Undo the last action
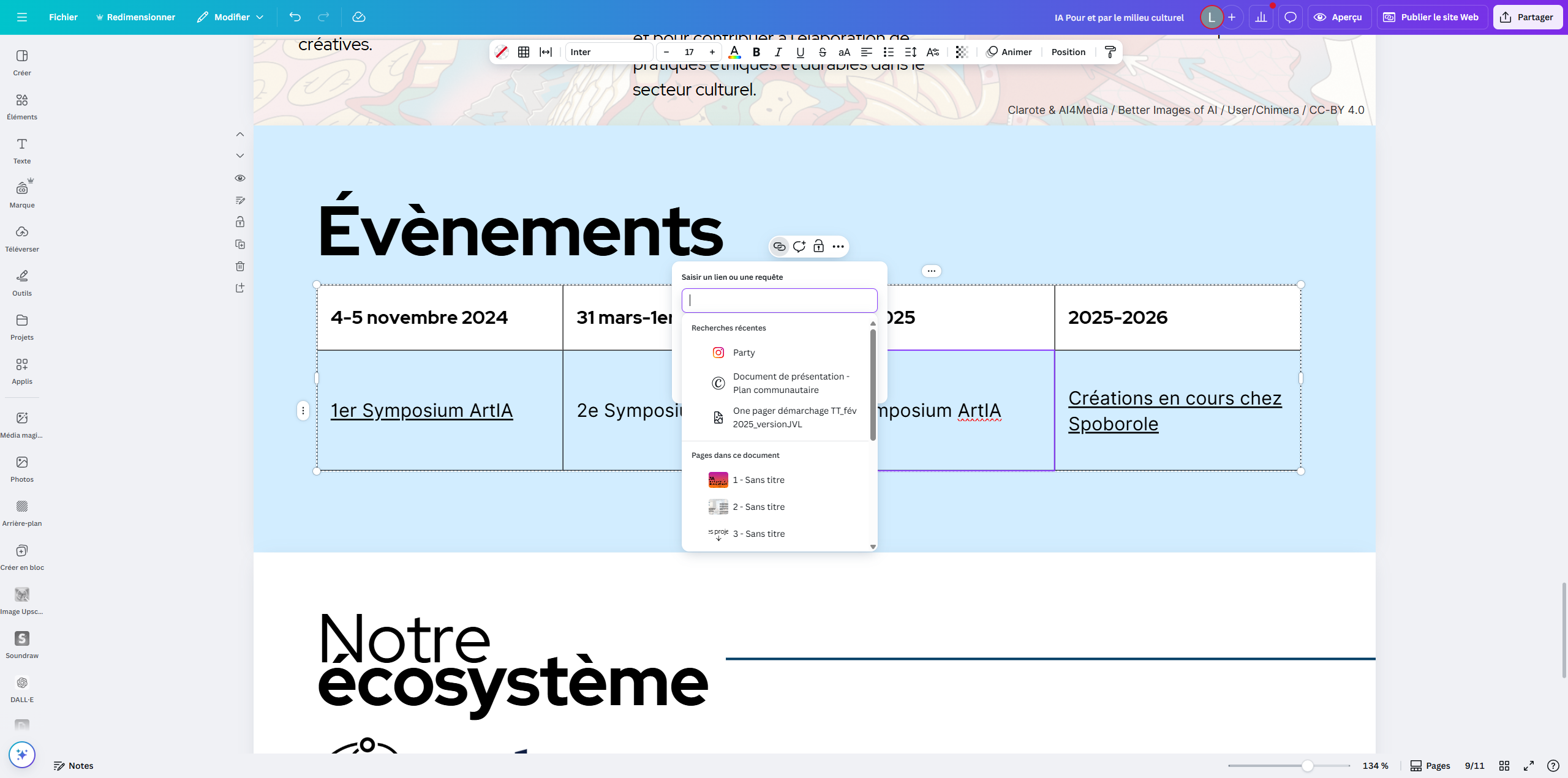Screen dimensions: 1568x778 click(x=295, y=17)
